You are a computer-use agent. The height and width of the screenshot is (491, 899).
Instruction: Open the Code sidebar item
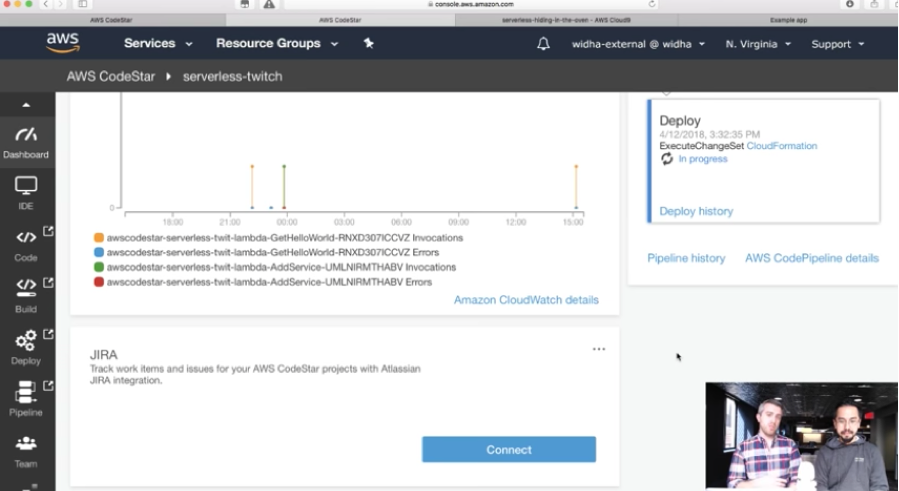click(26, 245)
